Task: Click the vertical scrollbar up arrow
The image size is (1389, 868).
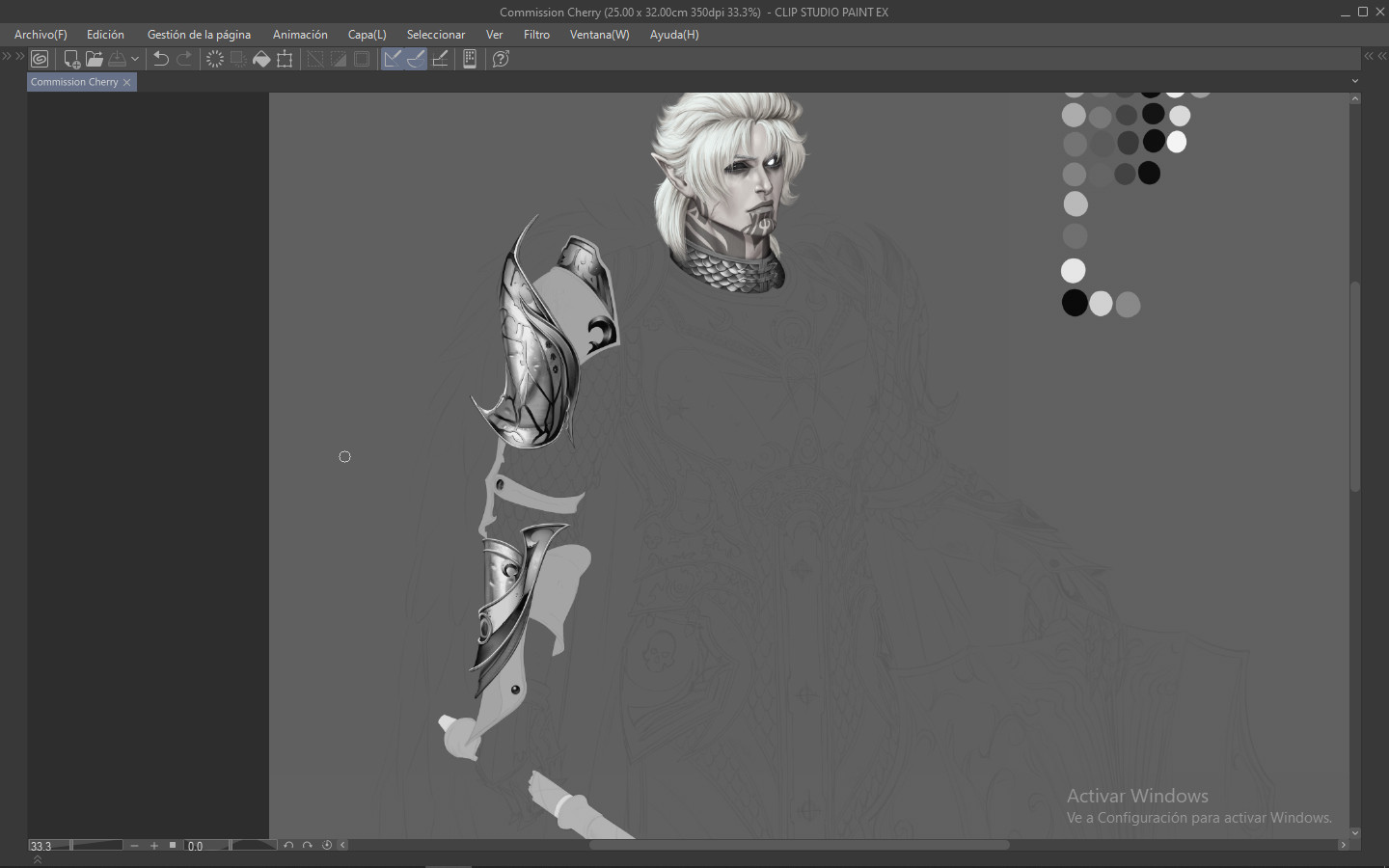Action: pyautogui.click(x=1355, y=98)
